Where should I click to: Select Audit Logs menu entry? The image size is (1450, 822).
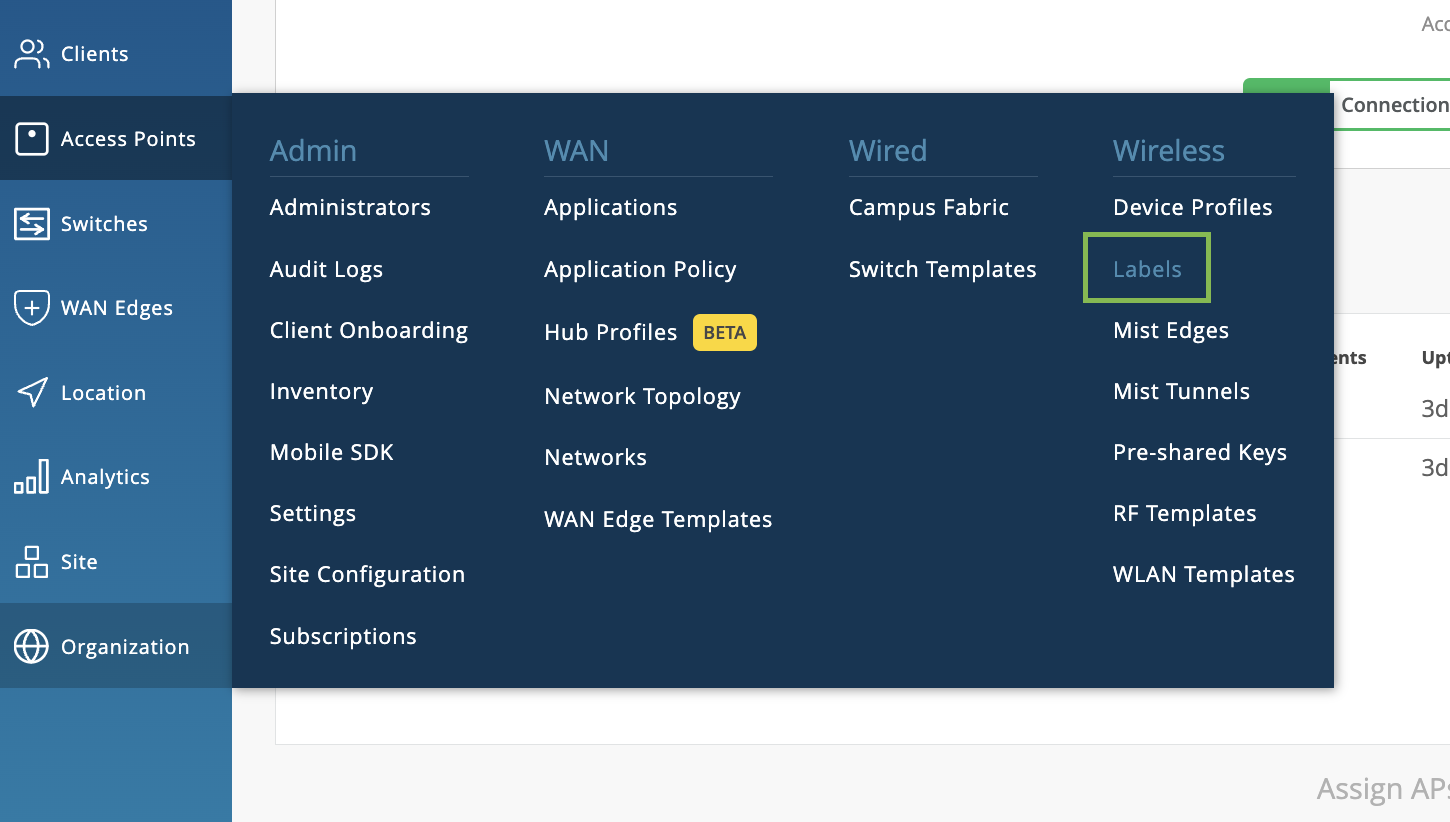pyautogui.click(x=326, y=269)
